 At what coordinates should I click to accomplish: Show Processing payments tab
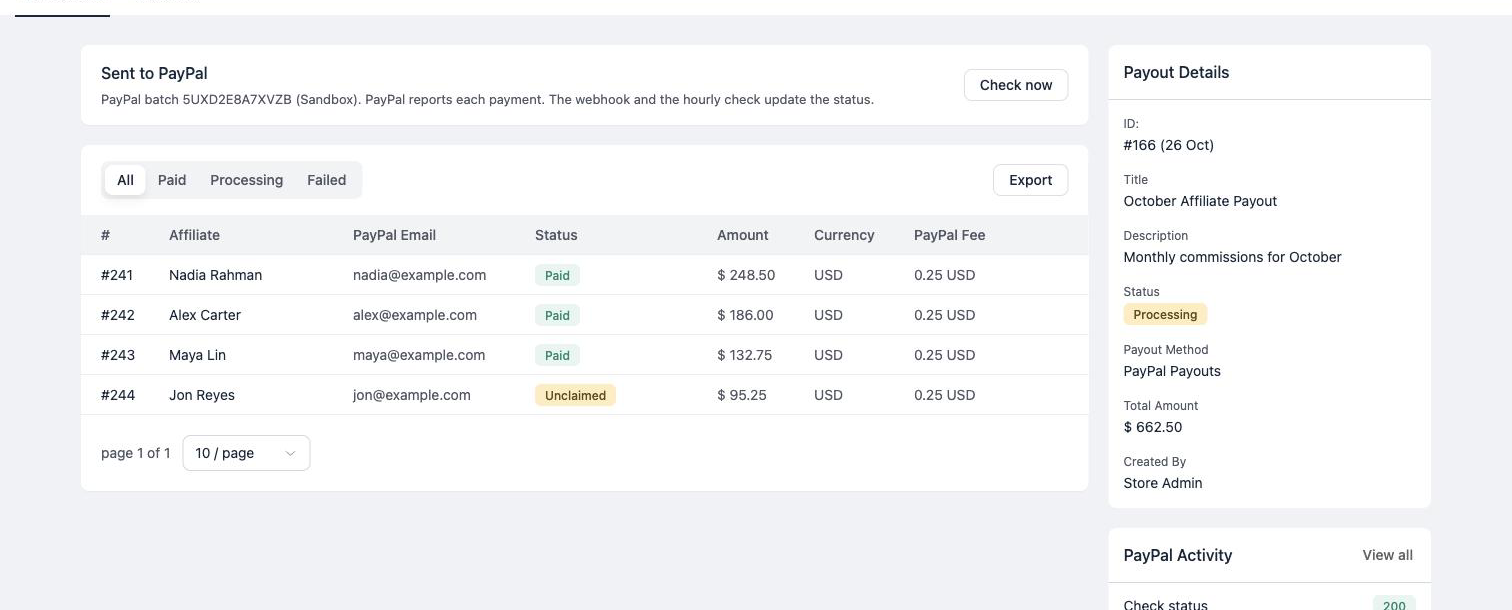(x=246, y=180)
